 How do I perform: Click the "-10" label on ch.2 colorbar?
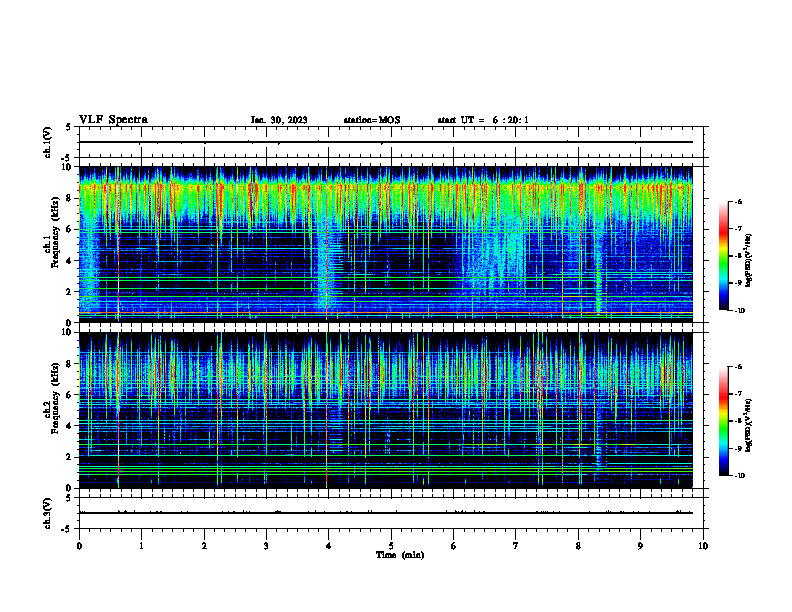click(x=739, y=475)
